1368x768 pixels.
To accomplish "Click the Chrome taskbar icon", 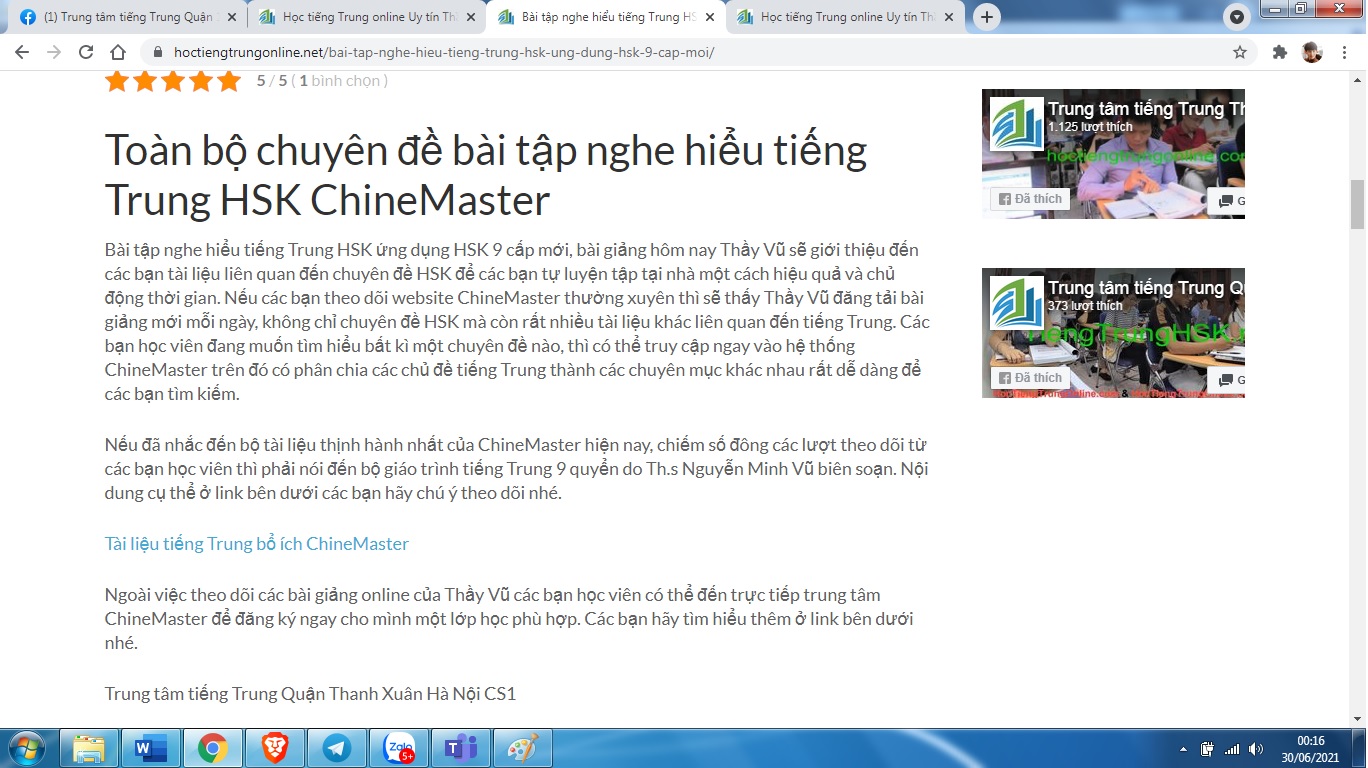I will (x=212, y=748).
